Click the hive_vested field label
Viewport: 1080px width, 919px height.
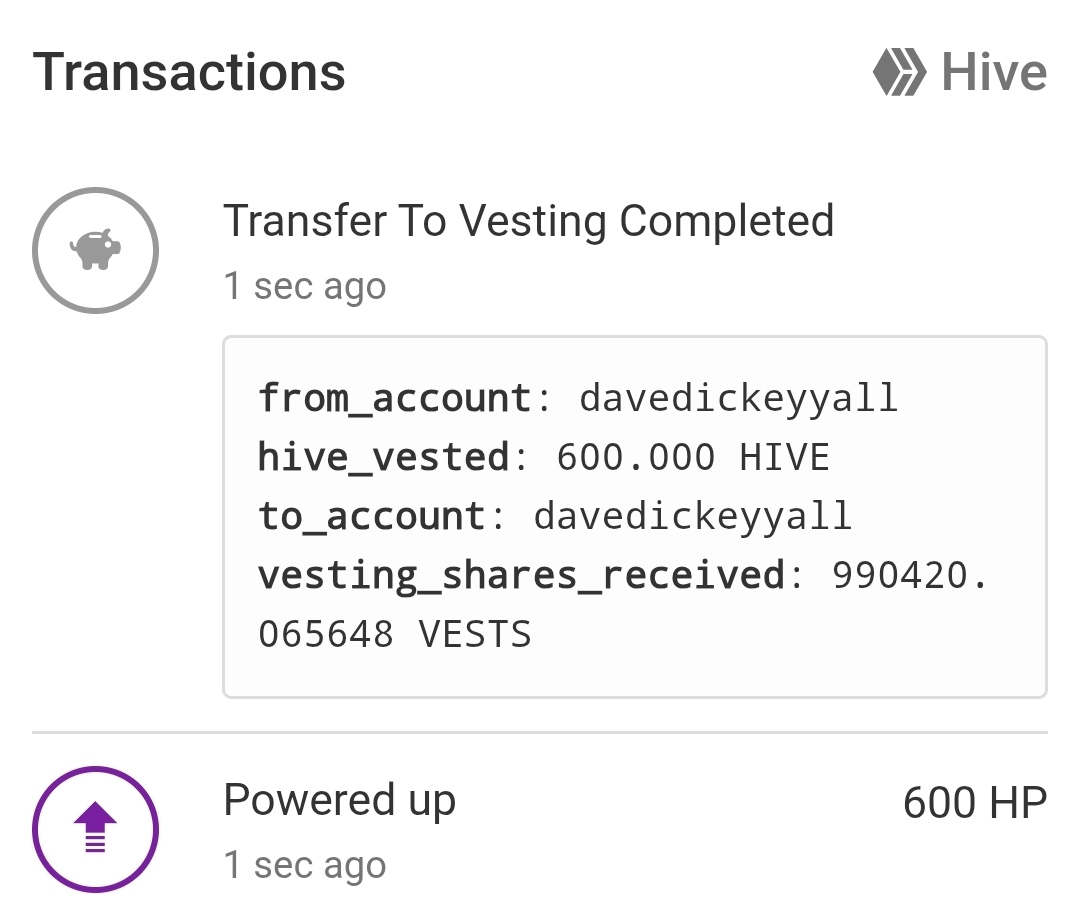point(384,457)
